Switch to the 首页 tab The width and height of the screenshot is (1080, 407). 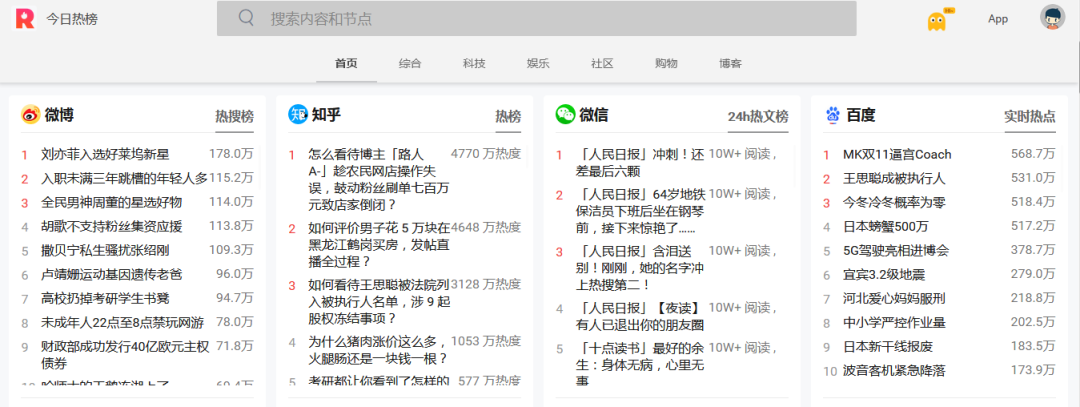pyautogui.click(x=346, y=63)
